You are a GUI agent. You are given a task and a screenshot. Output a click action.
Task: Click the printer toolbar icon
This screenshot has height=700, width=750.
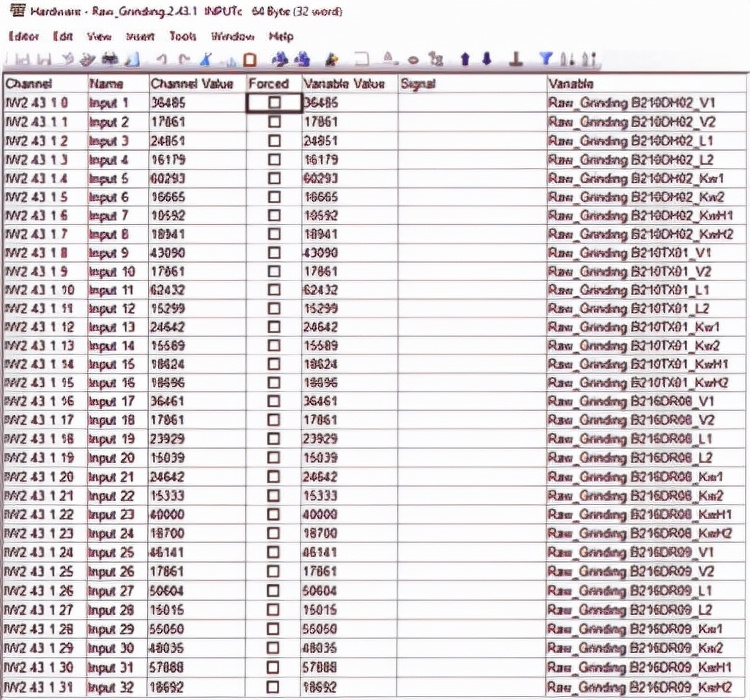110,59
